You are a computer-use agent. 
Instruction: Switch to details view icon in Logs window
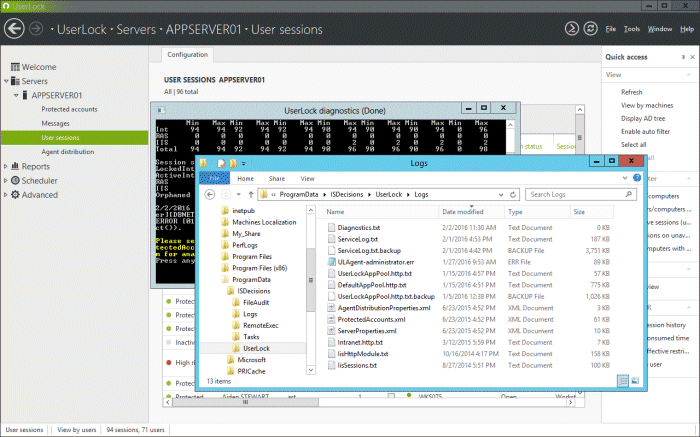[622, 381]
